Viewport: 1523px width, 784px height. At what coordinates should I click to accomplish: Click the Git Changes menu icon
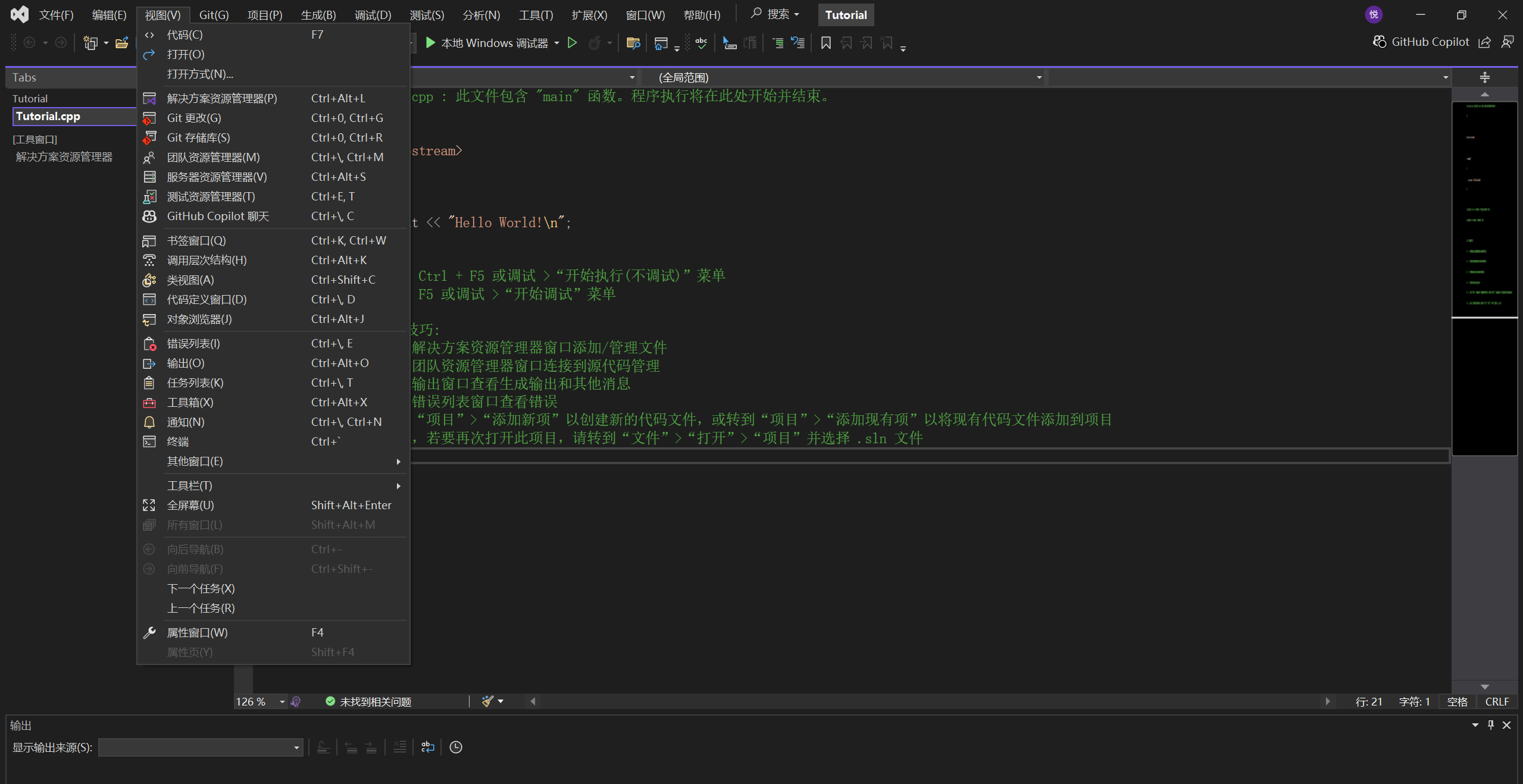149,118
